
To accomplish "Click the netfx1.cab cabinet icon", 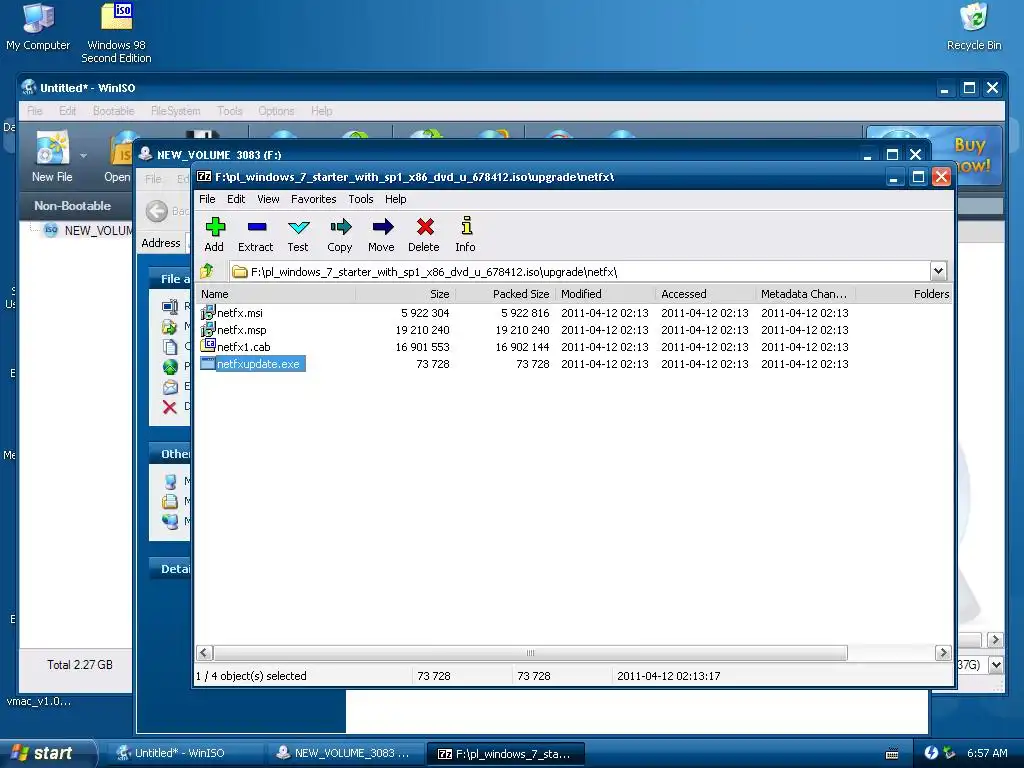I will click(x=208, y=345).
